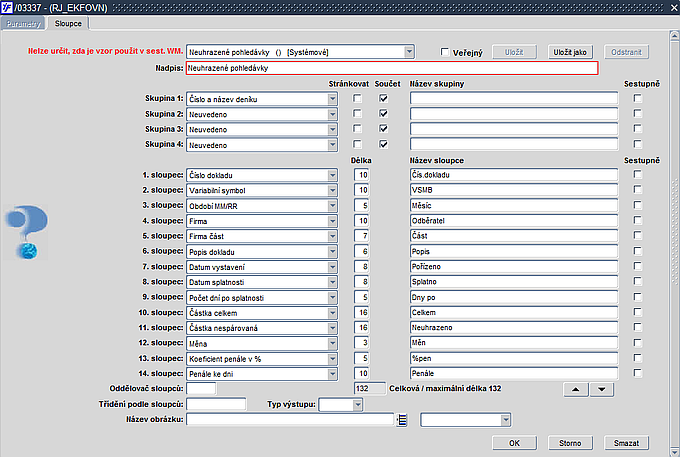Image resolution: width=680 pixels, height=457 pixels.
Task: Enable Stránkovat for Skupina 1
Action: [x=357, y=98]
